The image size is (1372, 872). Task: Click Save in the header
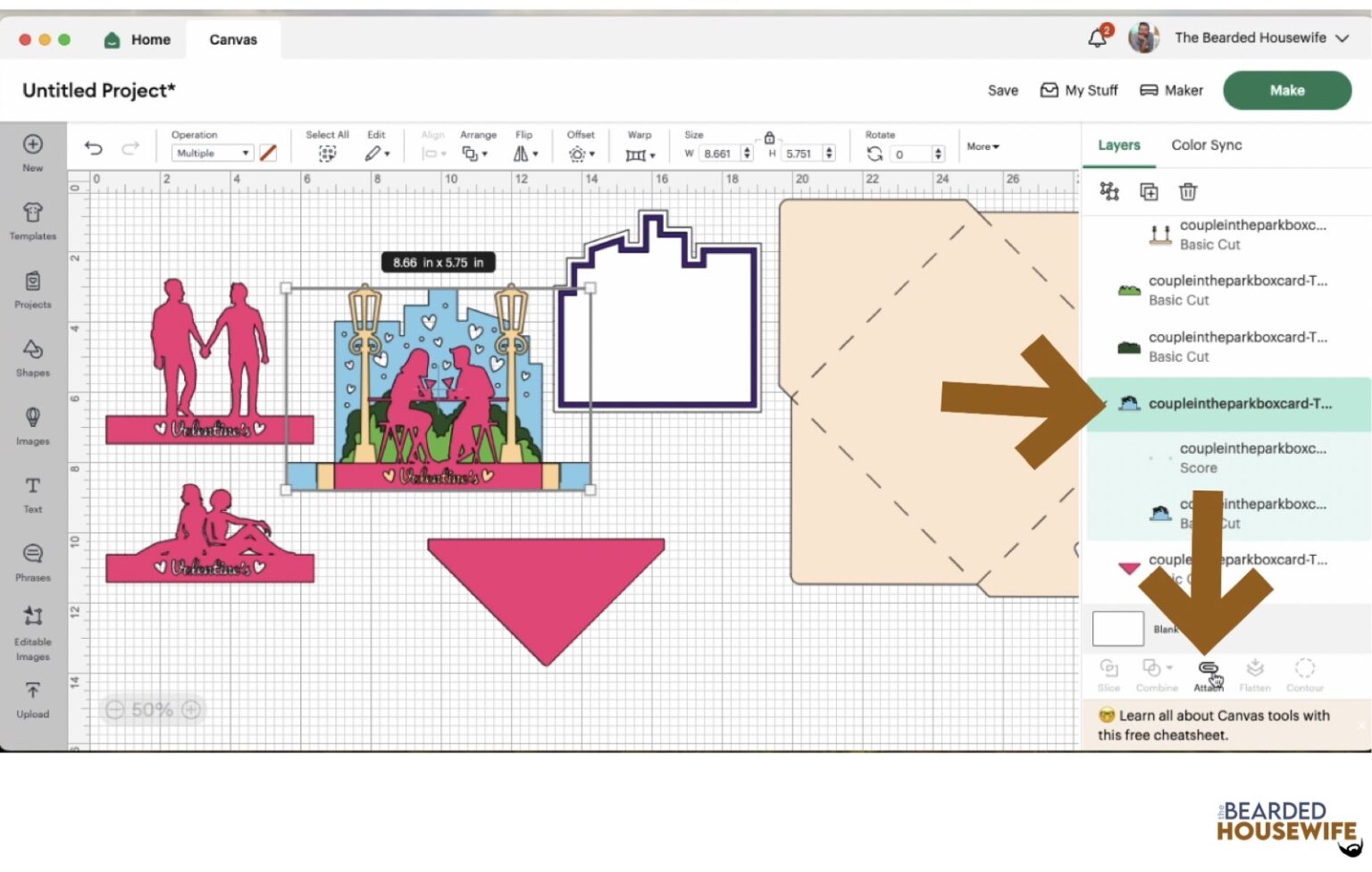click(x=1002, y=90)
